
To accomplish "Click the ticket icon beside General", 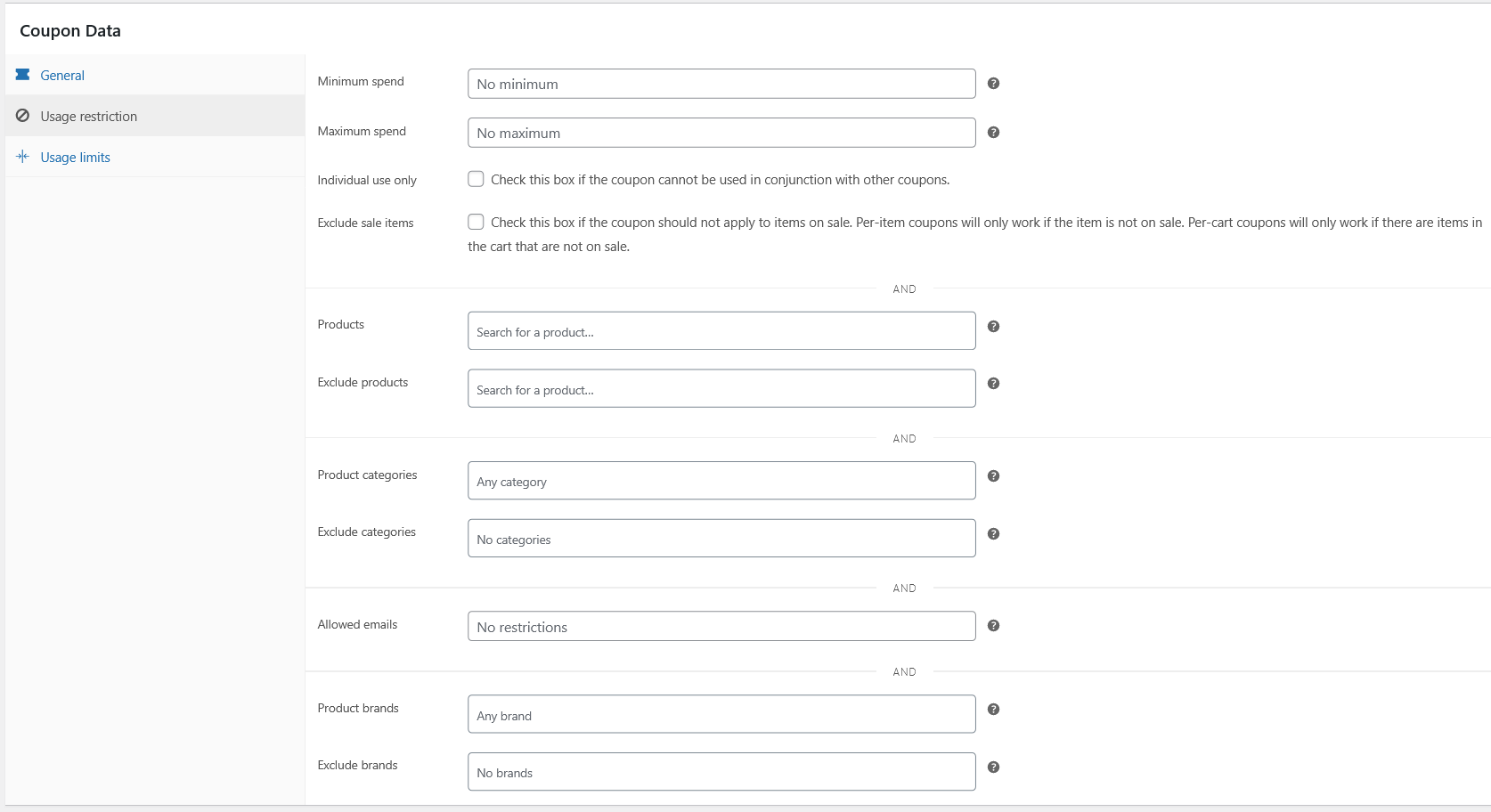I will click(22, 75).
